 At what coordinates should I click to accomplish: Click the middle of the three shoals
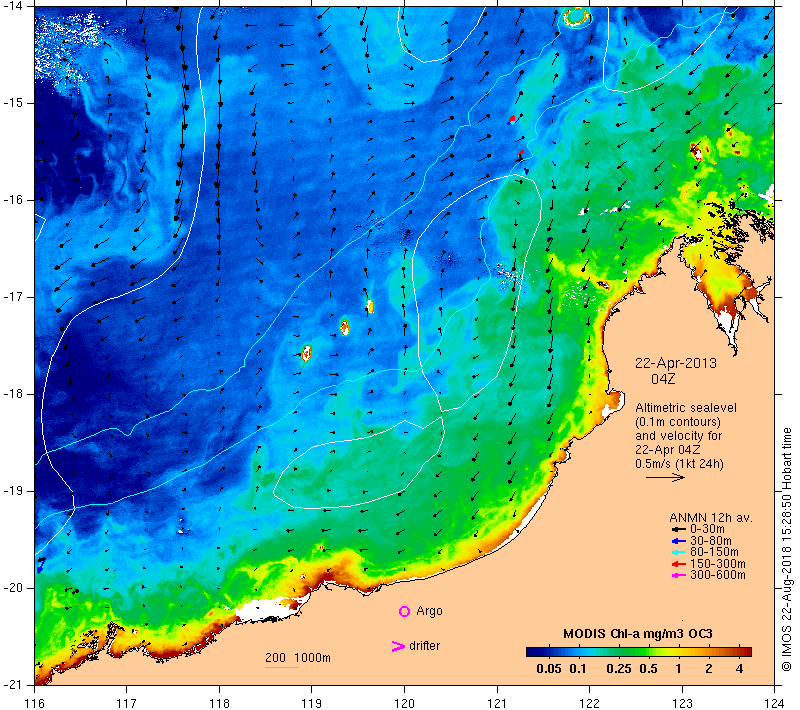coord(345,327)
